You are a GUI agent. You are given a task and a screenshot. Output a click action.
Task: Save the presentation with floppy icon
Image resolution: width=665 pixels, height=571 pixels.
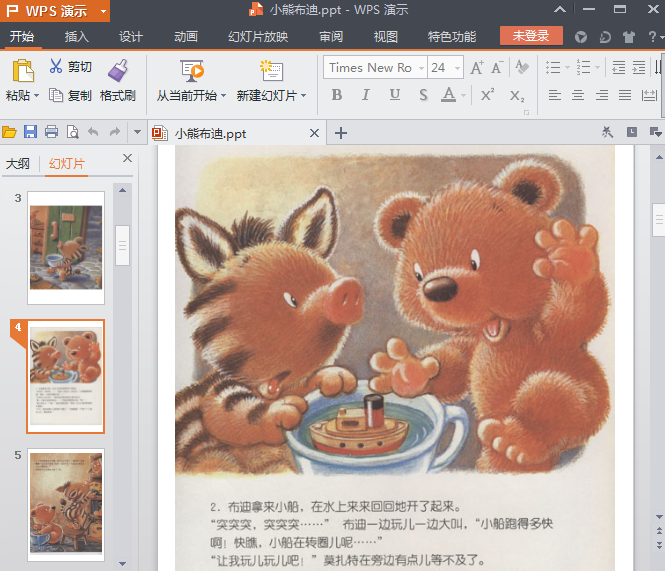click(x=30, y=132)
